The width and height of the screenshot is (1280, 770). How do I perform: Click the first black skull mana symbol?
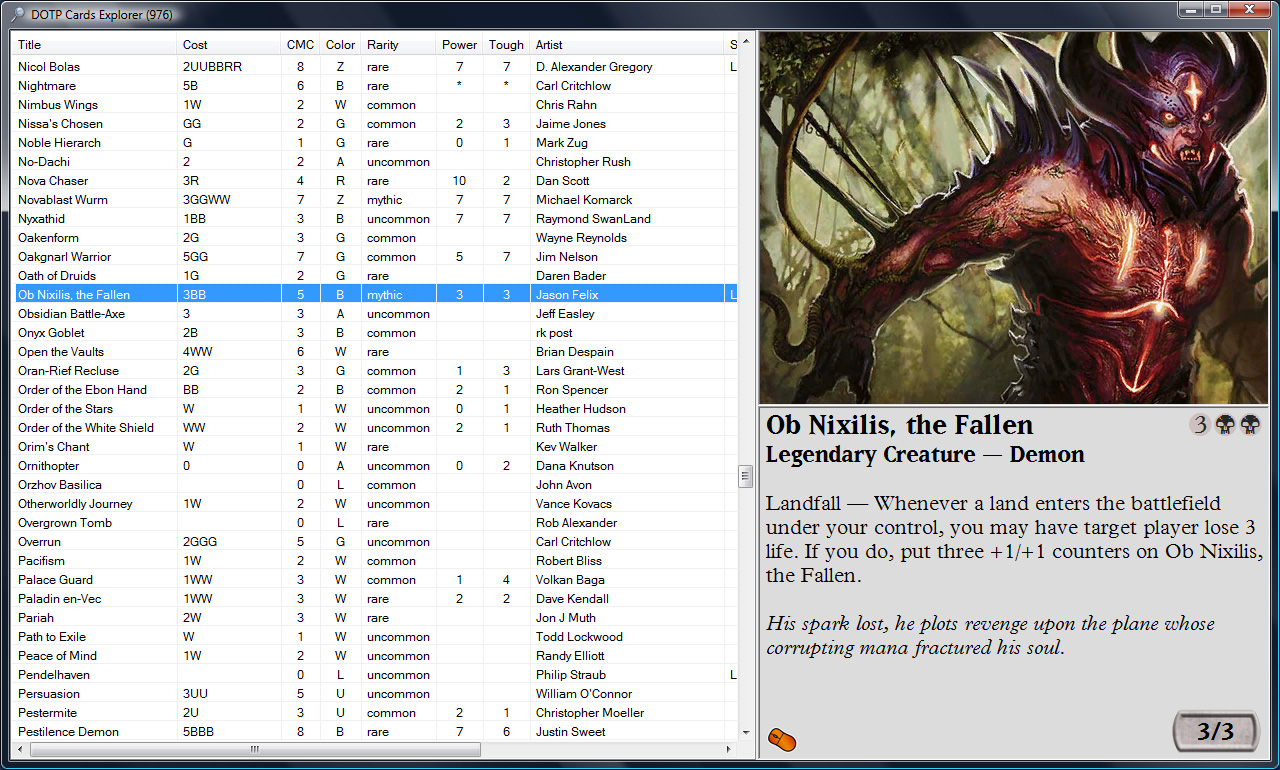(x=1225, y=425)
